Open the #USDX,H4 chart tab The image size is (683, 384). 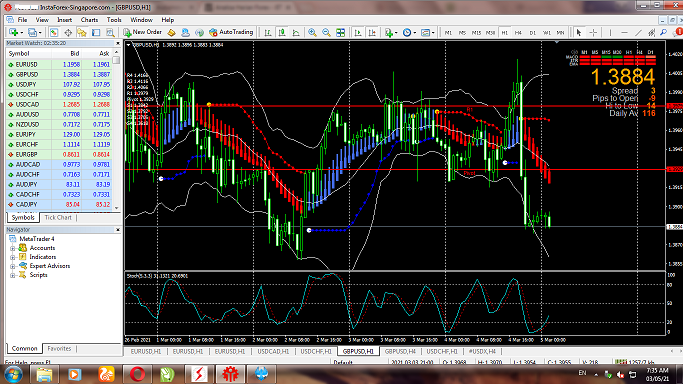tap(482, 351)
